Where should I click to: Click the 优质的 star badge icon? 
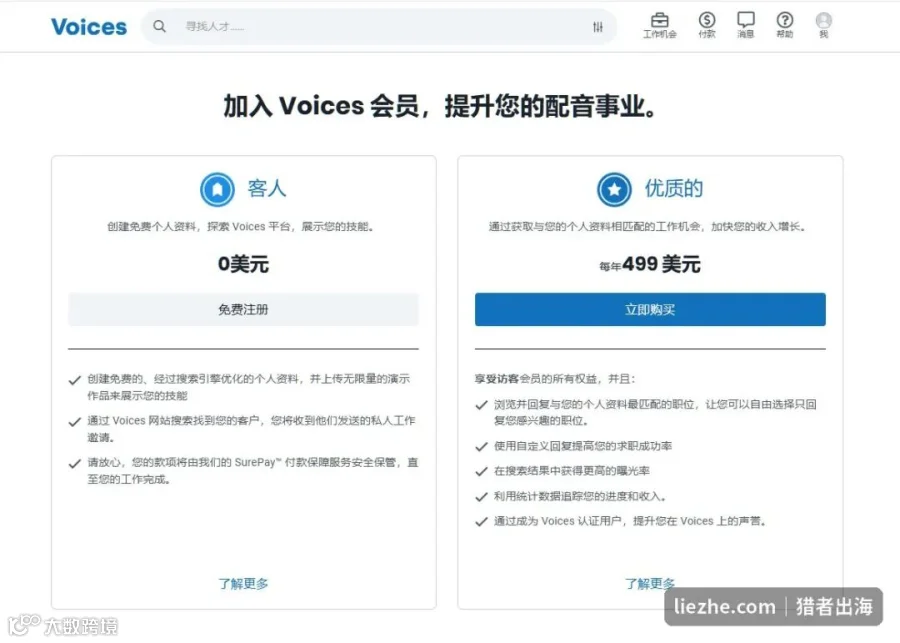coord(614,189)
